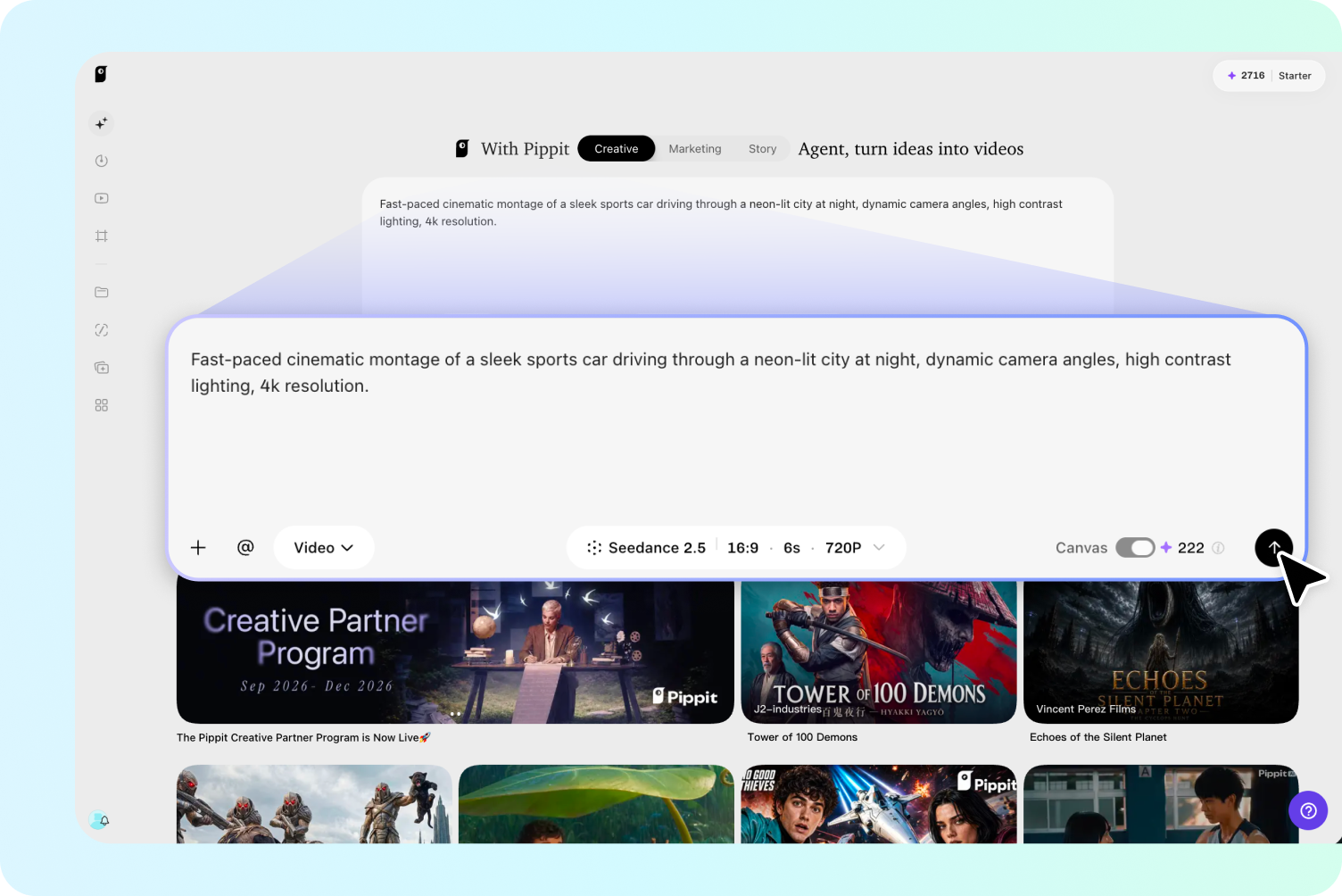The height and width of the screenshot is (896, 1342).
Task: Switch to the Marketing tab
Action: click(x=695, y=149)
